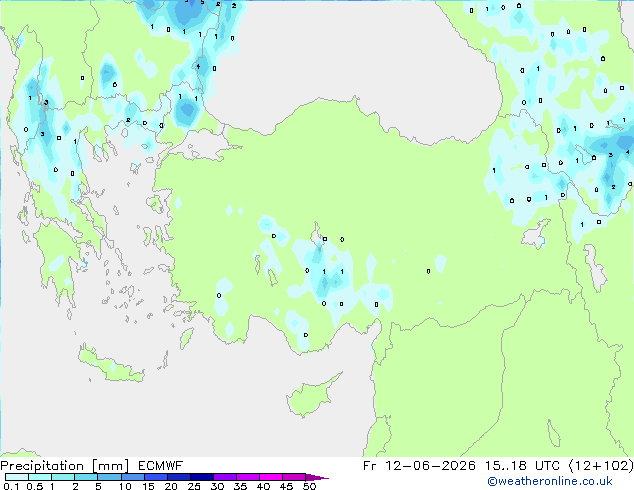Pick the 25 to 30 mm navy swatch

tap(202, 477)
